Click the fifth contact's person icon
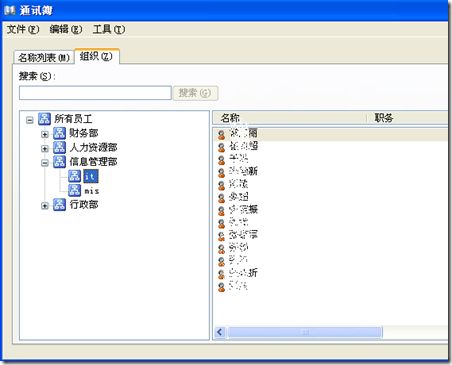 click(x=221, y=185)
